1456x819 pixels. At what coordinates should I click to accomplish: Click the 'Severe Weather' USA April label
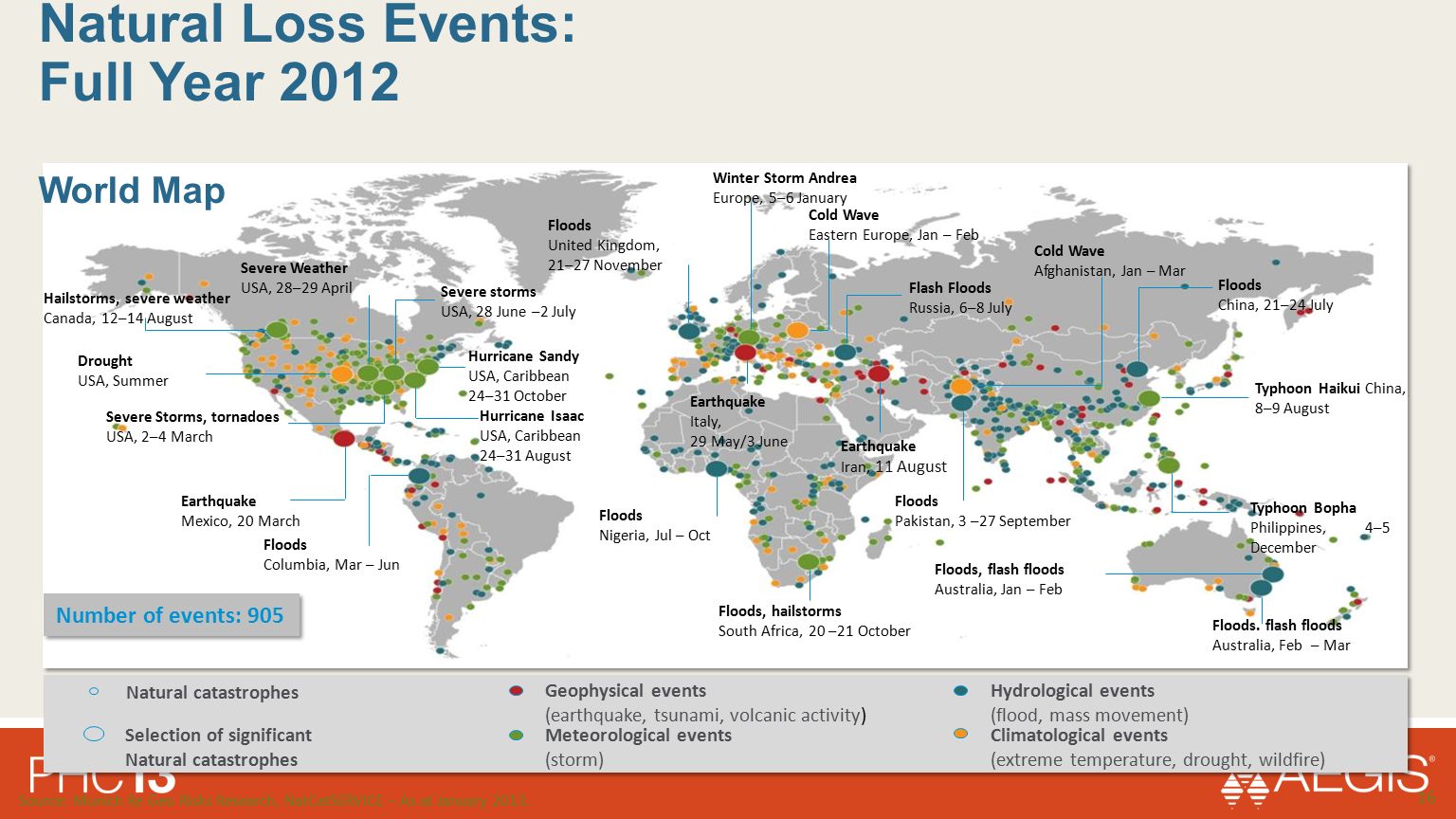click(x=294, y=268)
